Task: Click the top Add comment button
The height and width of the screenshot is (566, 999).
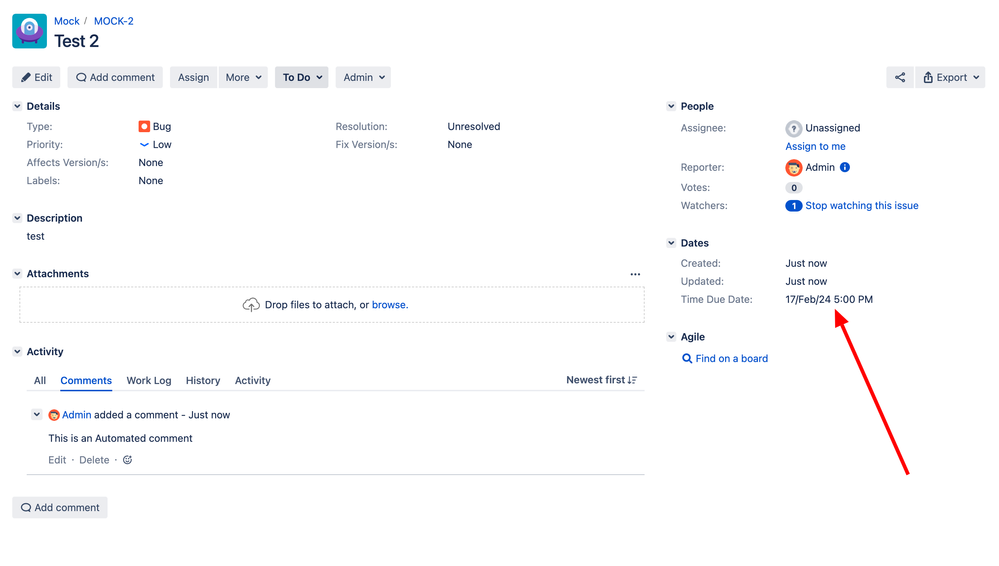Action: pos(115,77)
